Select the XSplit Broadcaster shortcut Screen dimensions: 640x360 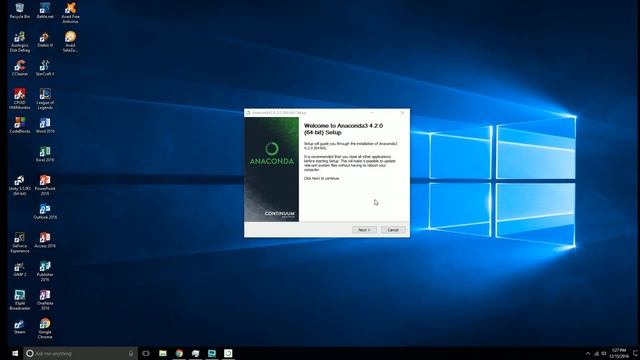pos(20,300)
